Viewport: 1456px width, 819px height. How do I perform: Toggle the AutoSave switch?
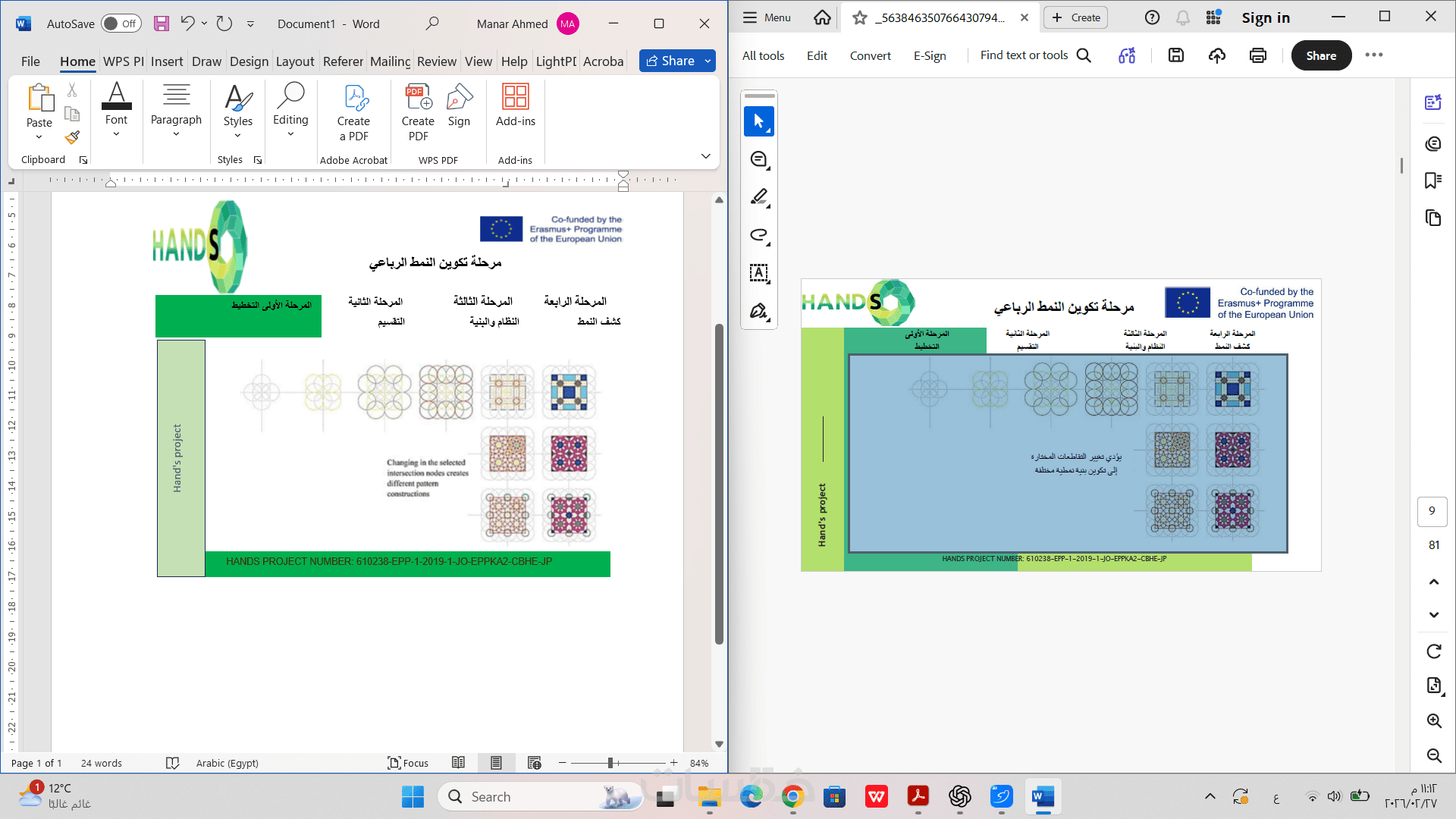click(x=121, y=24)
